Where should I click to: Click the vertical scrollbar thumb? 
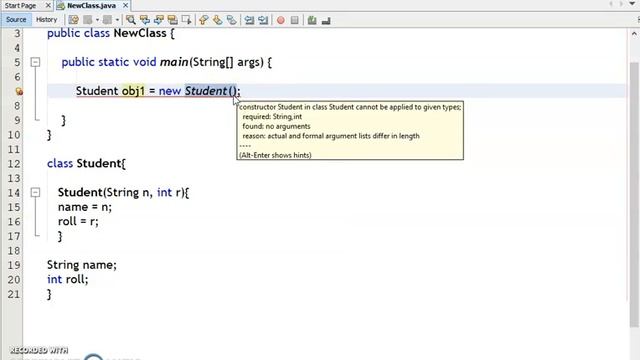633,194
